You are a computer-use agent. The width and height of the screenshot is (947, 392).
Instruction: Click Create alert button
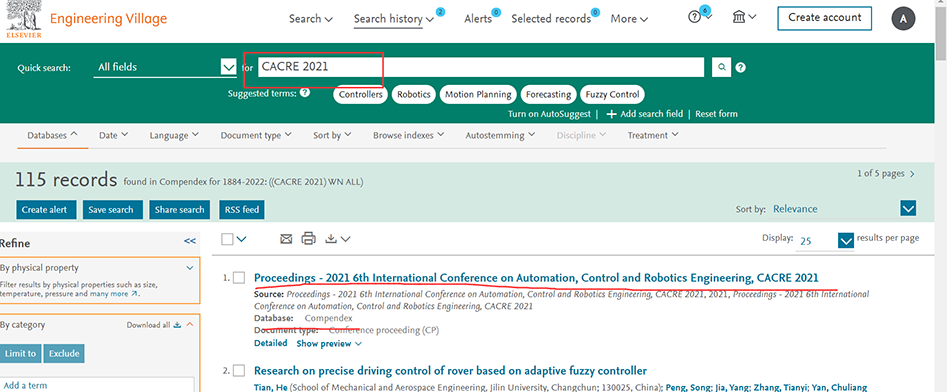tap(47, 210)
